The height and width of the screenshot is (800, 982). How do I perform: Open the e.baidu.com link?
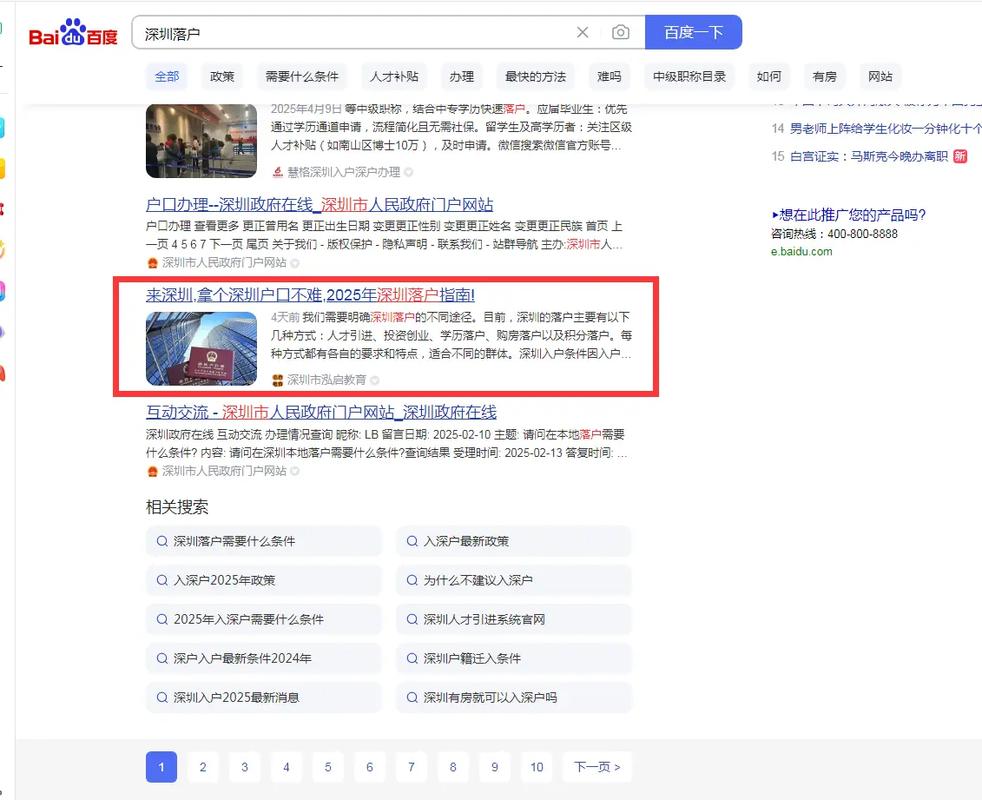802,251
